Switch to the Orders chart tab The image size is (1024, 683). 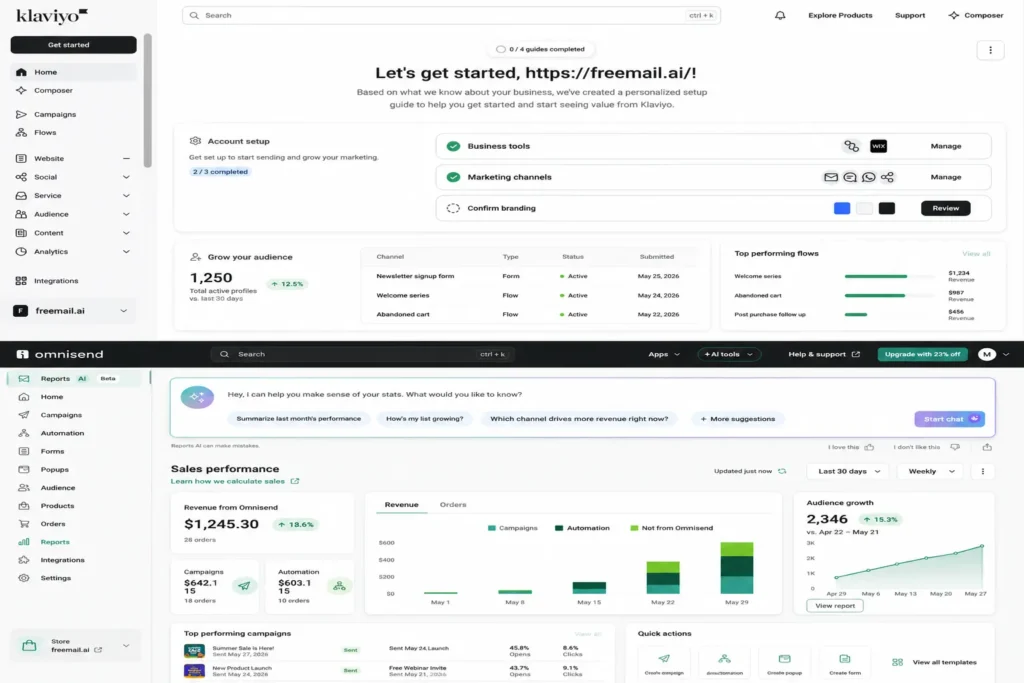point(453,505)
